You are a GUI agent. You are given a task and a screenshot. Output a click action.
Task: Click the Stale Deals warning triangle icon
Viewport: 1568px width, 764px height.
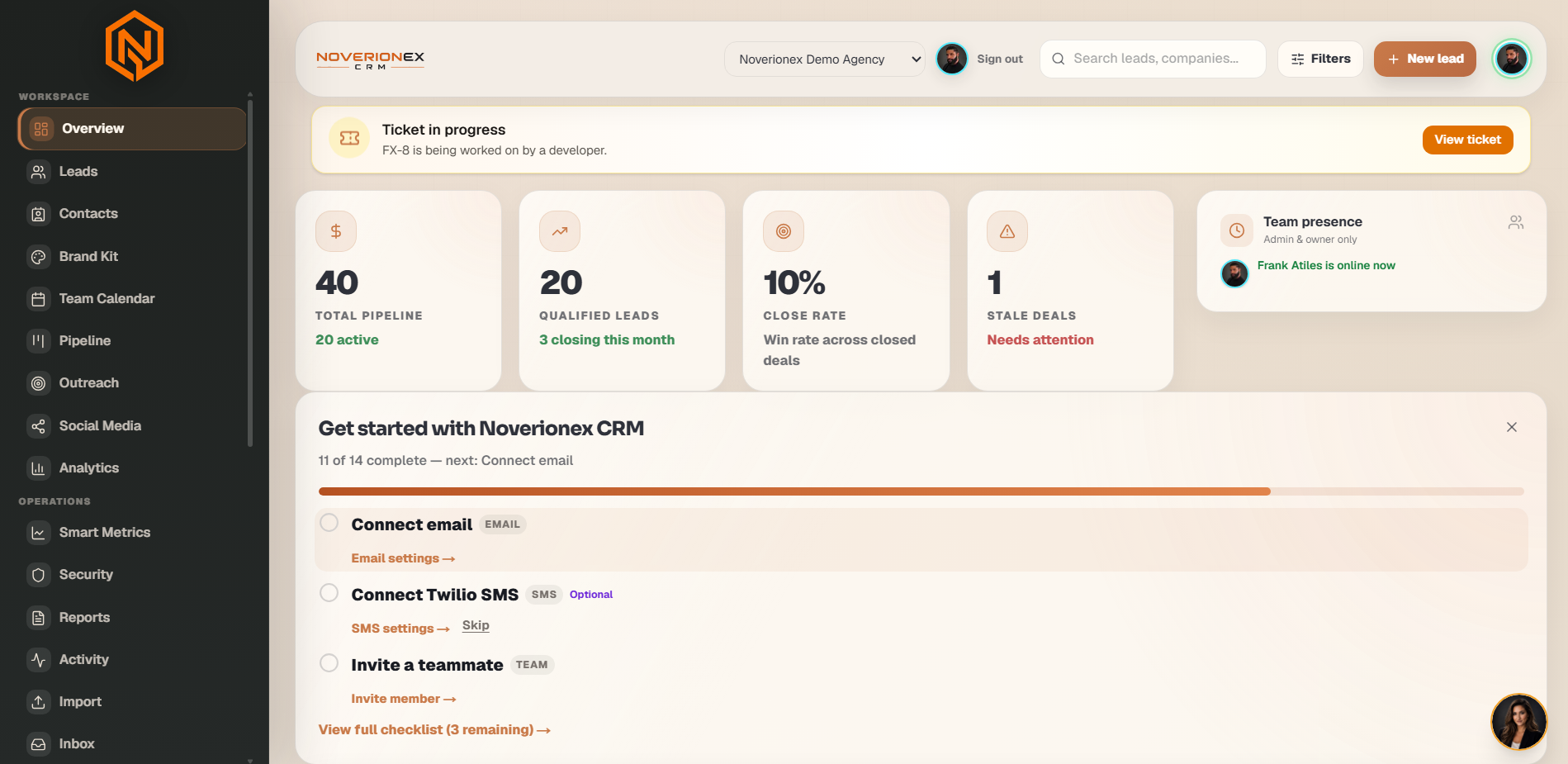1007,231
